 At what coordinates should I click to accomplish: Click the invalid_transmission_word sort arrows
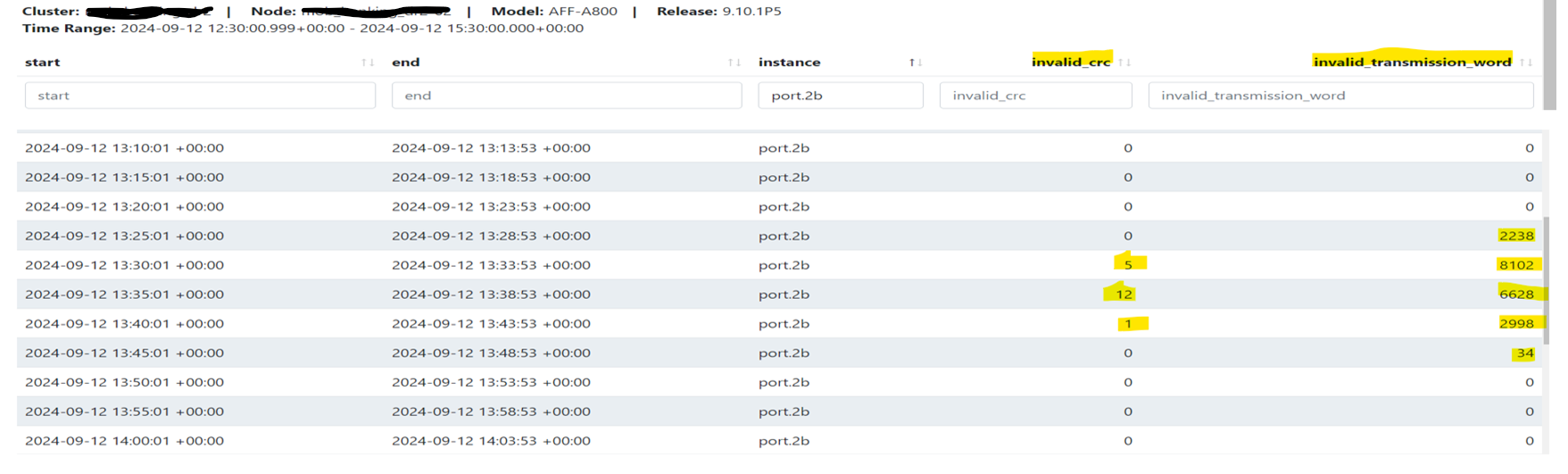tap(1526, 62)
